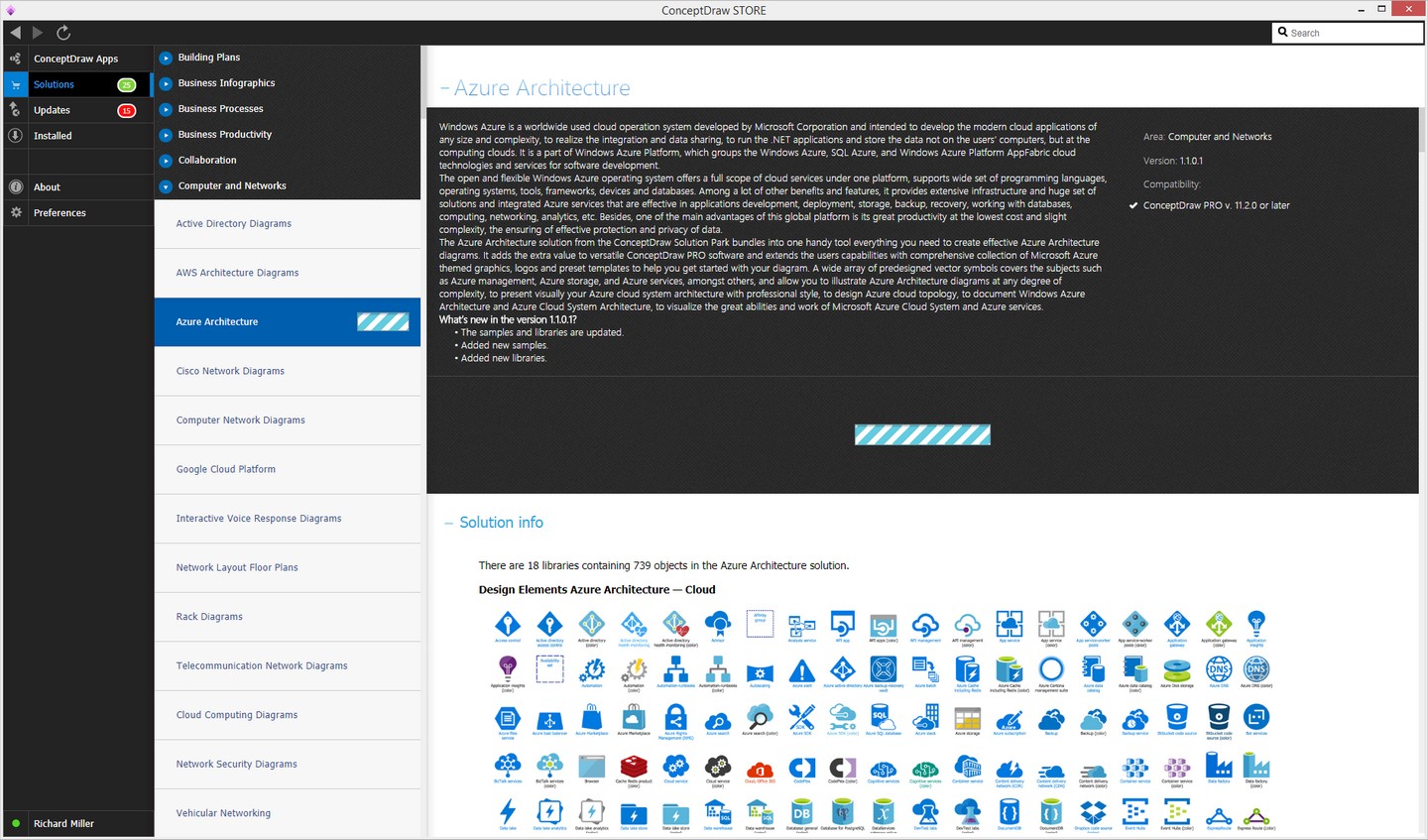Expand the Business Infographics category

click(166, 83)
